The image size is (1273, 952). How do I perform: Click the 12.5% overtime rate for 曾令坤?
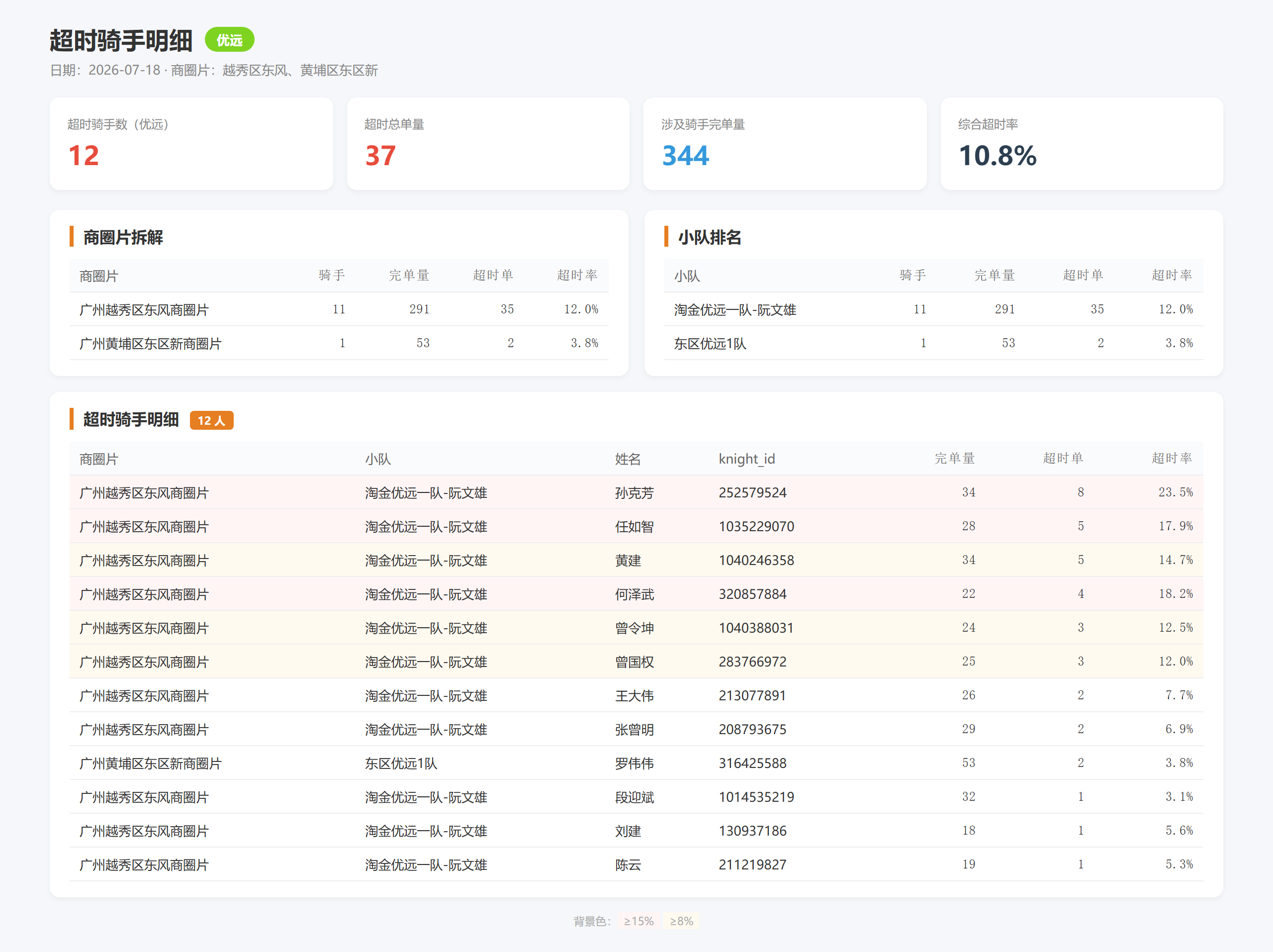coord(1176,627)
